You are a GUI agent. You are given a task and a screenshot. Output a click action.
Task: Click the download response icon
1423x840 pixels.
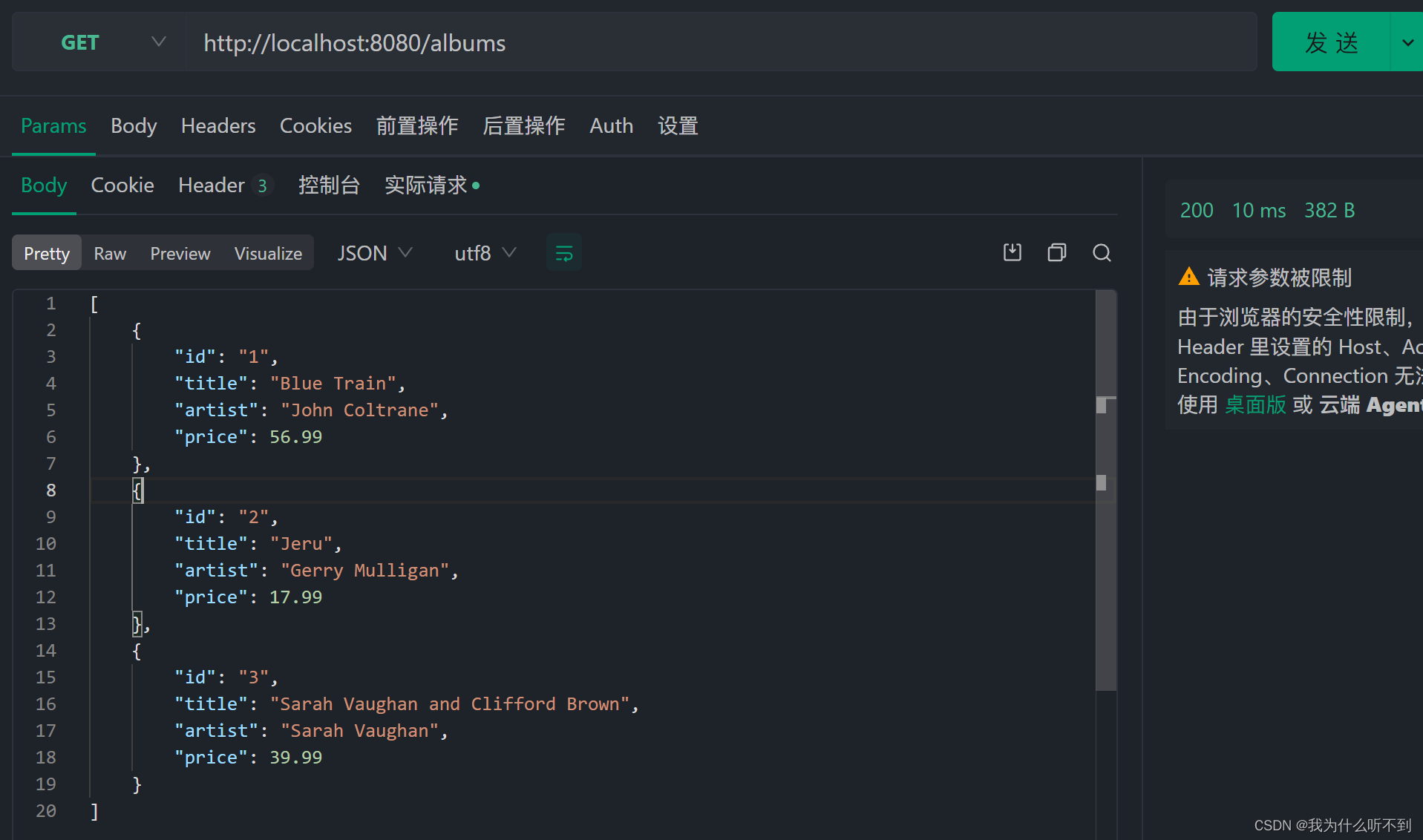[1013, 253]
